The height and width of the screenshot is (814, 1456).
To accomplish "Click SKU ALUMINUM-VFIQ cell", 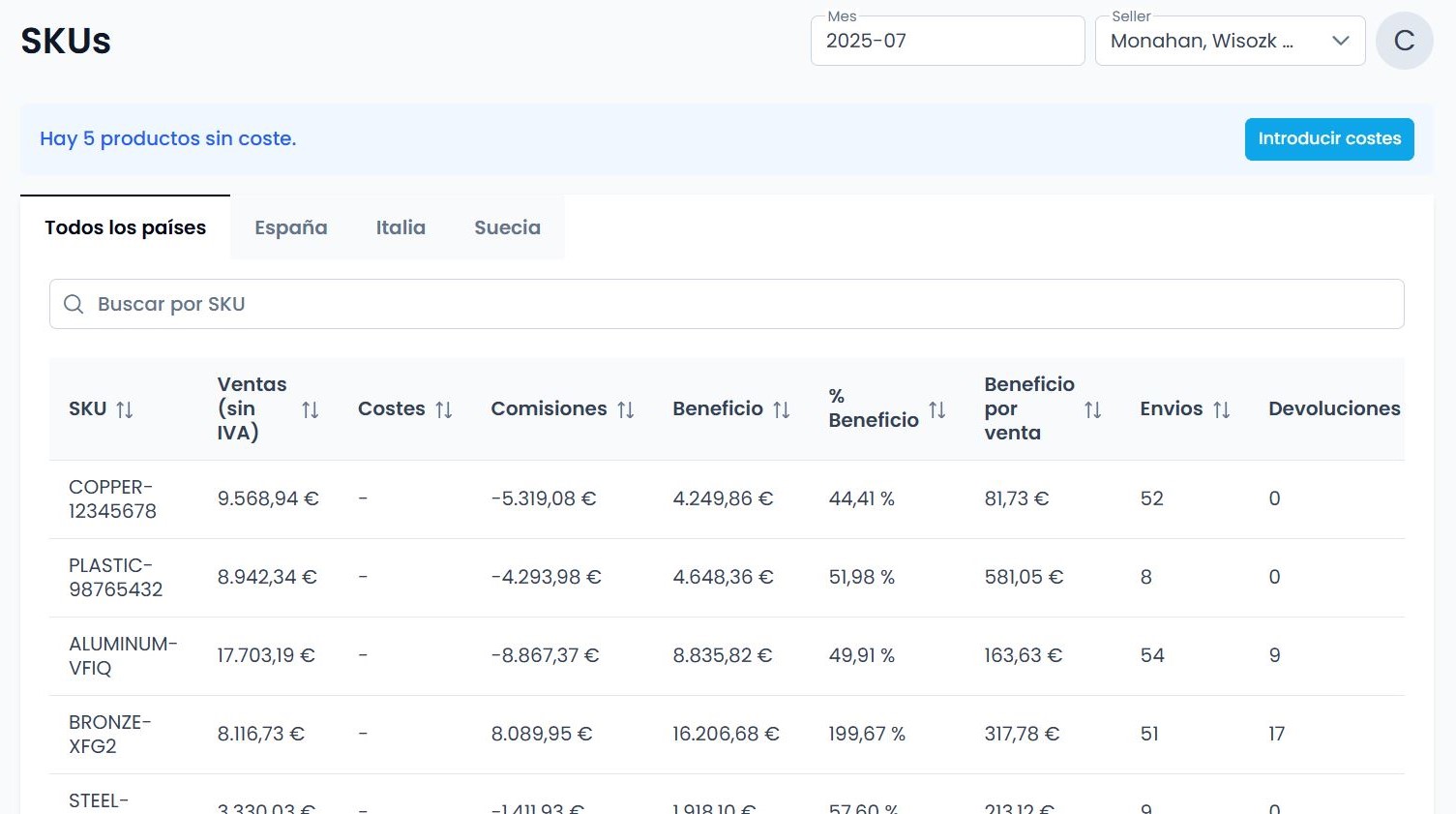I will point(123,656).
